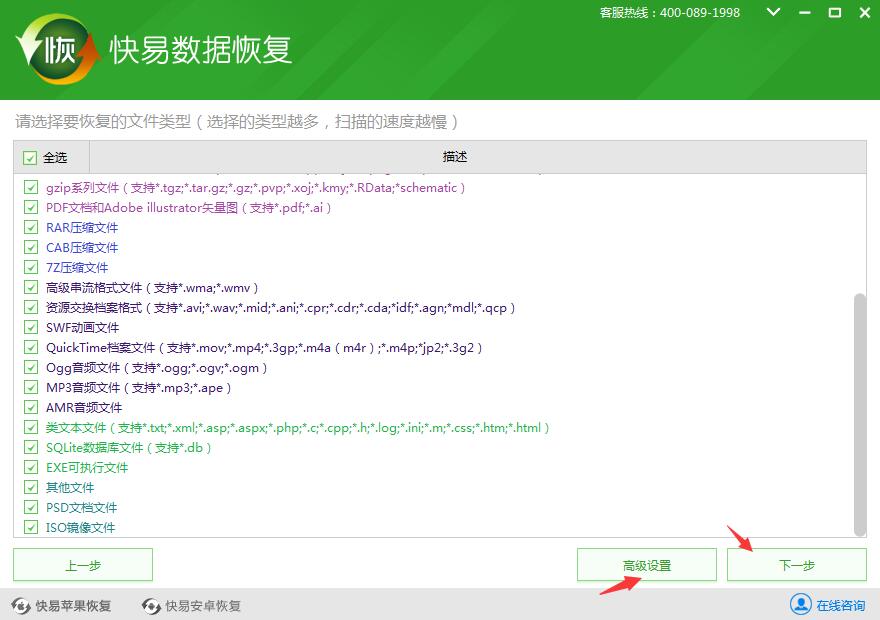Toggle PSD文档文件 checkbox
Screen dimensions: 880x620
click(31, 507)
